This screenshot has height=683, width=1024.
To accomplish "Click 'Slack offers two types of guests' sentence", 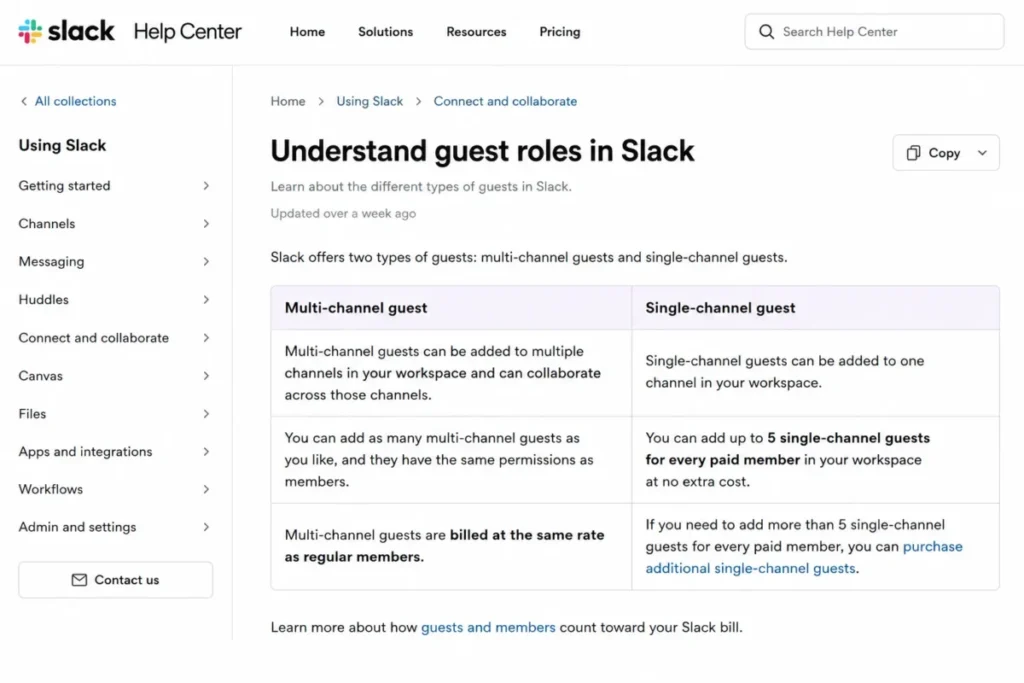I will 529,257.
